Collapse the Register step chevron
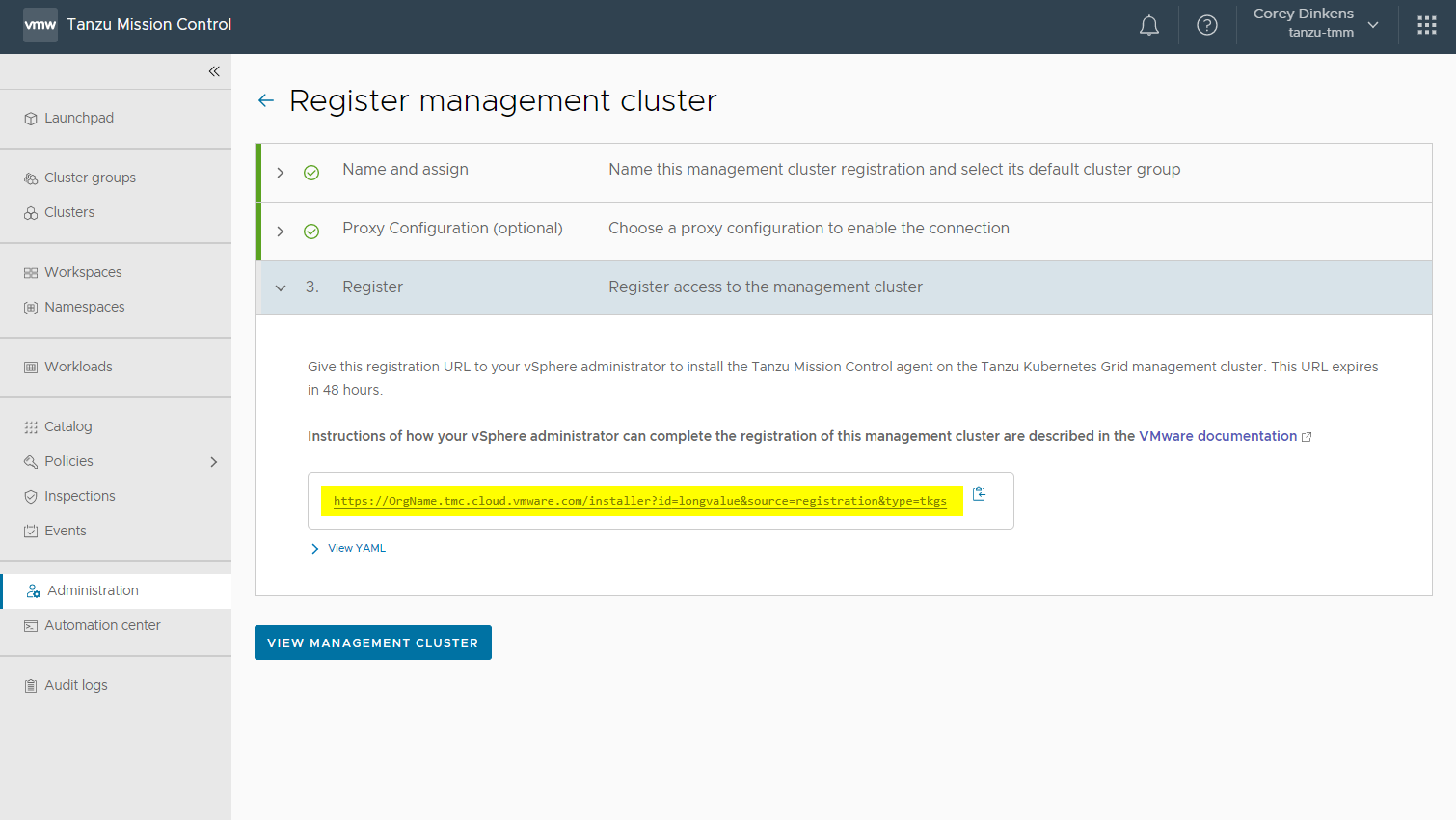The image size is (1456, 820). [281, 287]
